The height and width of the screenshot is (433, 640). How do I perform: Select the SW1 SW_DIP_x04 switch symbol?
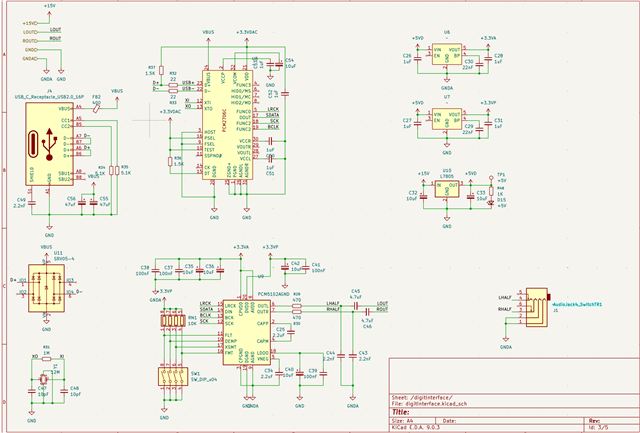pos(172,376)
